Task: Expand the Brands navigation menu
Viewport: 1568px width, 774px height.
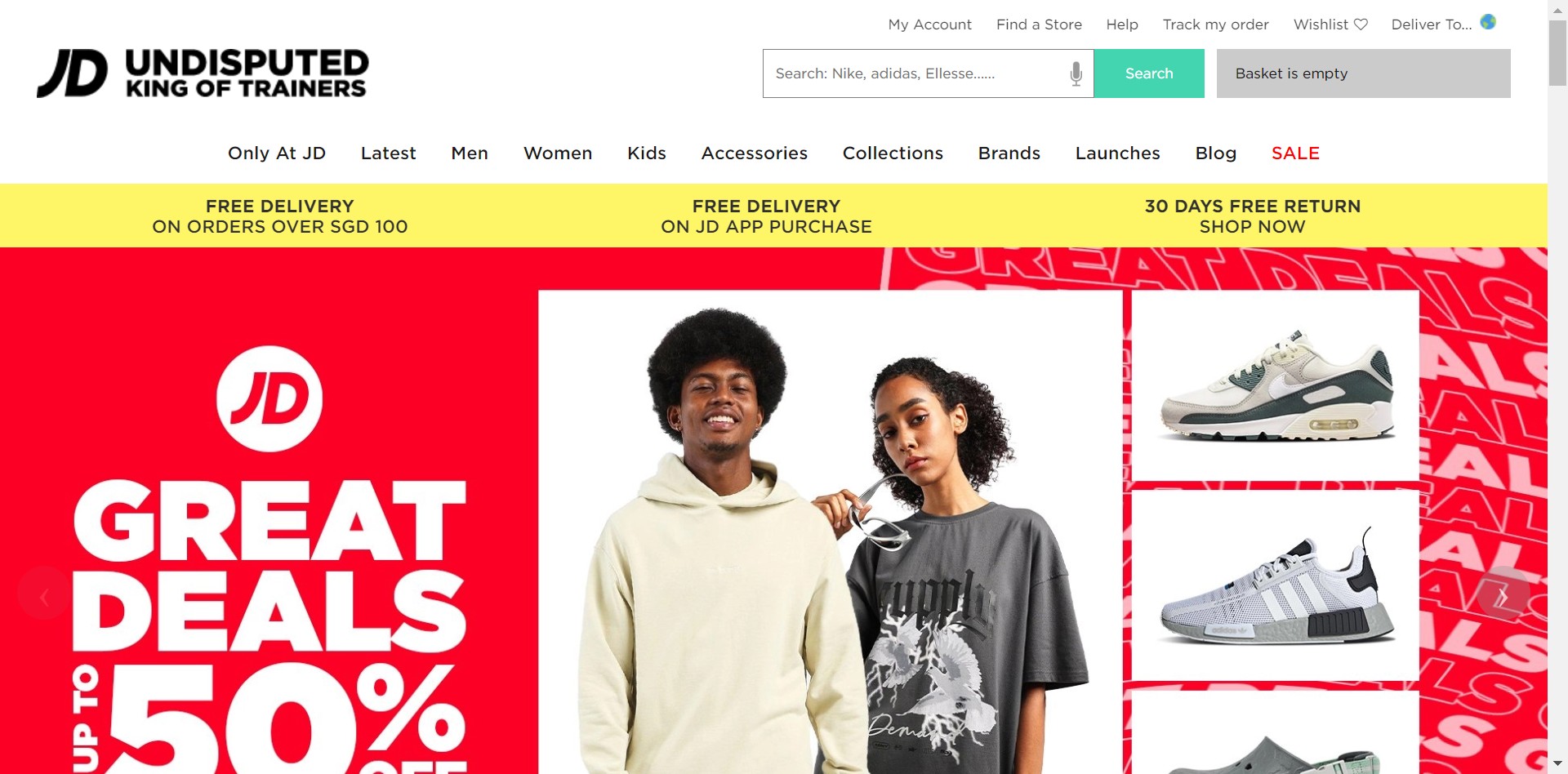Action: click(1009, 153)
